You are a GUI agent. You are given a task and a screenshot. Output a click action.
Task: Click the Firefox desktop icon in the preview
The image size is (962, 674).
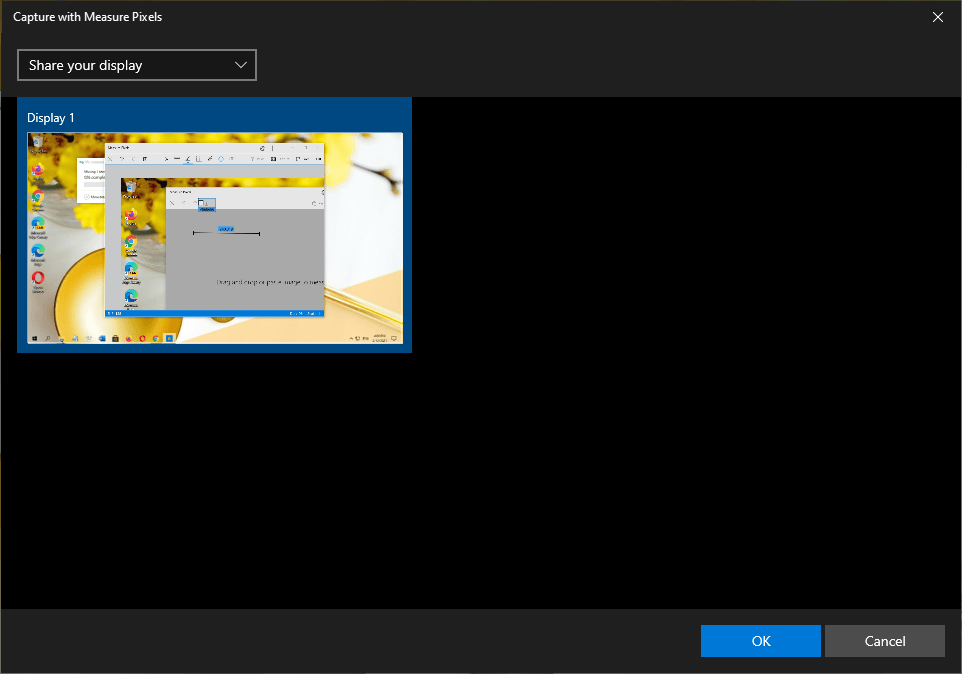click(x=37, y=171)
